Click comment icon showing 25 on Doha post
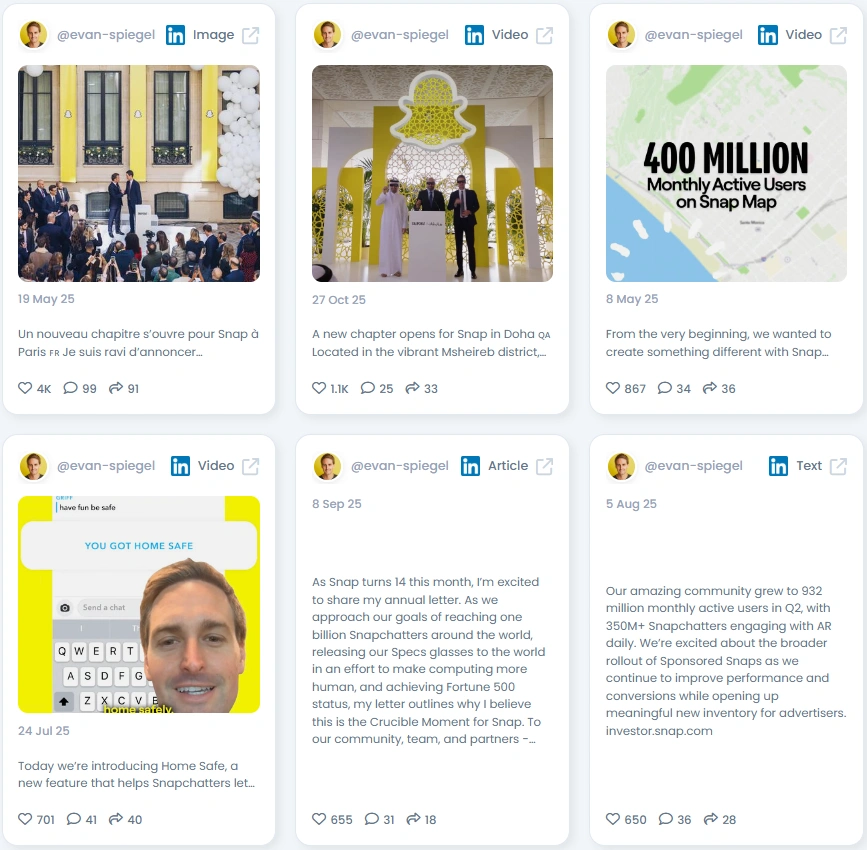Screen dimensions: 867x850 [367, 388]
